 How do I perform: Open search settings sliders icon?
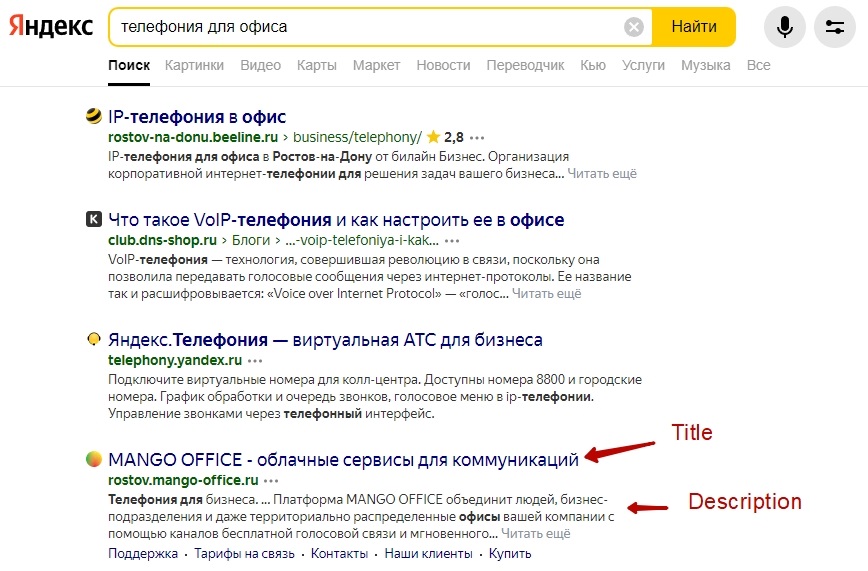[834, 27]
